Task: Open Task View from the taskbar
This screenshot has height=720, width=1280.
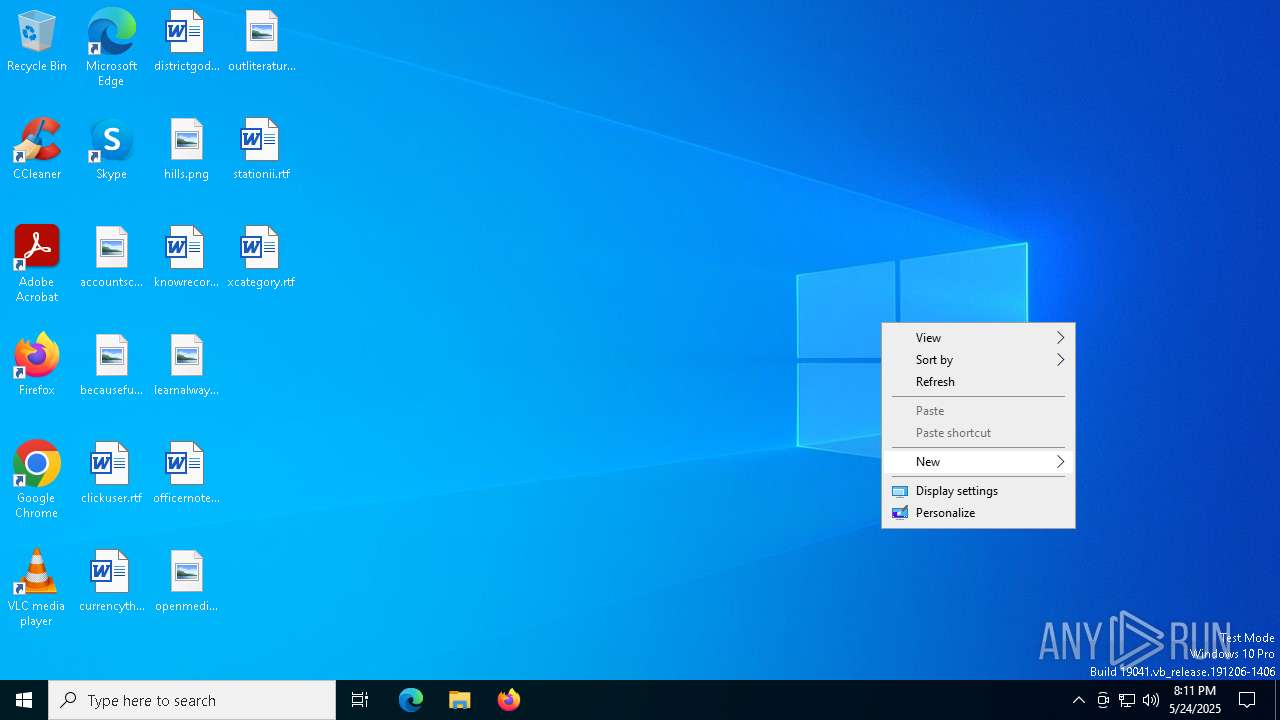Action: click(360, 700)
